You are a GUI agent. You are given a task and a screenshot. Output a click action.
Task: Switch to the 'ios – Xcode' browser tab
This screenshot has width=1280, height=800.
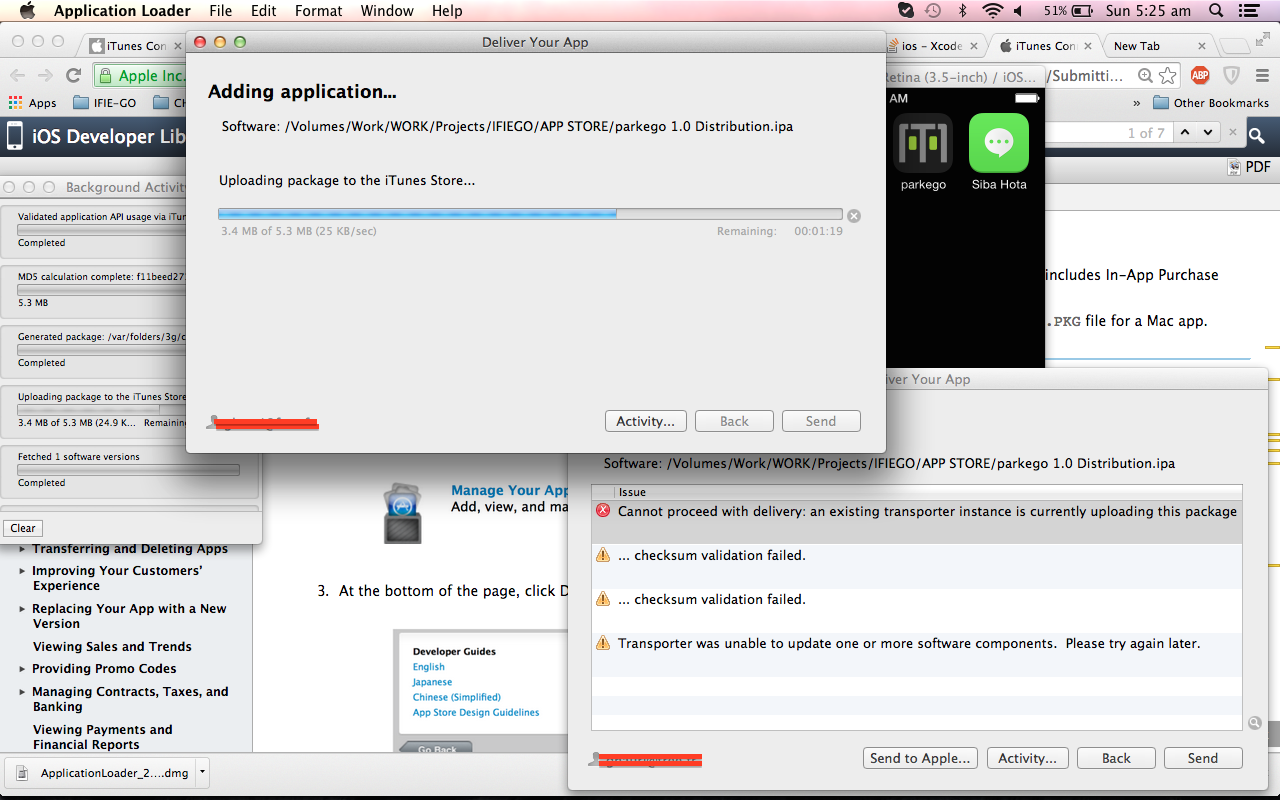(931, 46)
